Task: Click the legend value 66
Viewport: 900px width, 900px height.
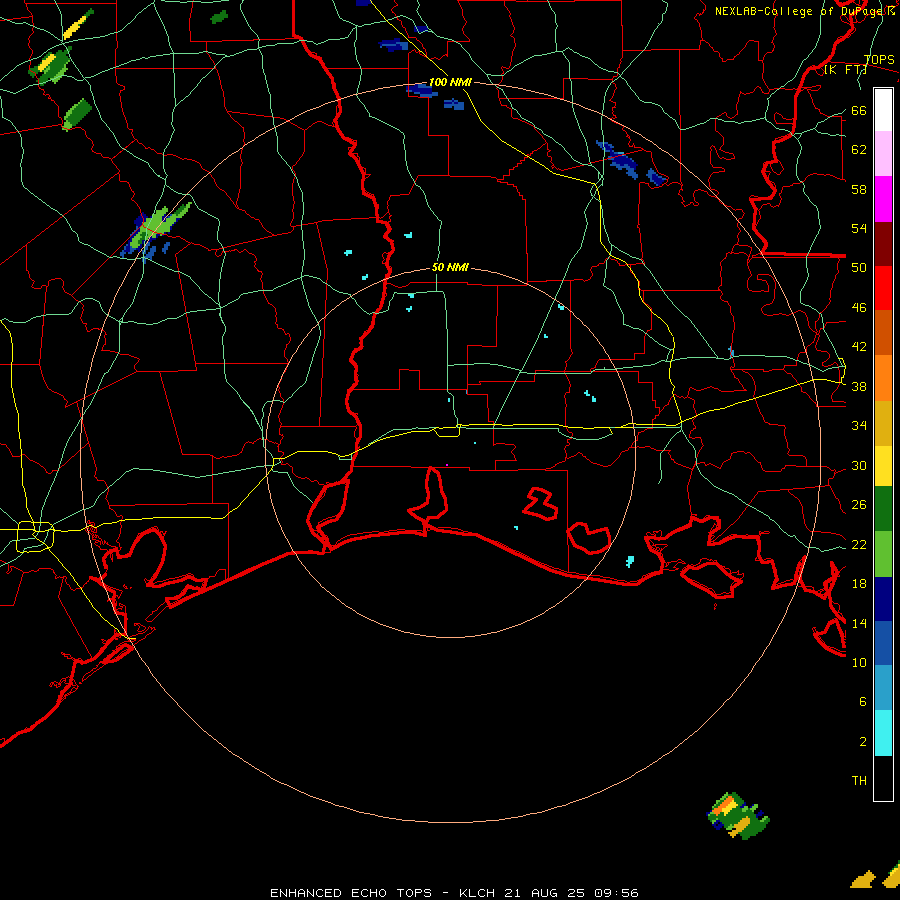Action: click(x=859, y=111)
